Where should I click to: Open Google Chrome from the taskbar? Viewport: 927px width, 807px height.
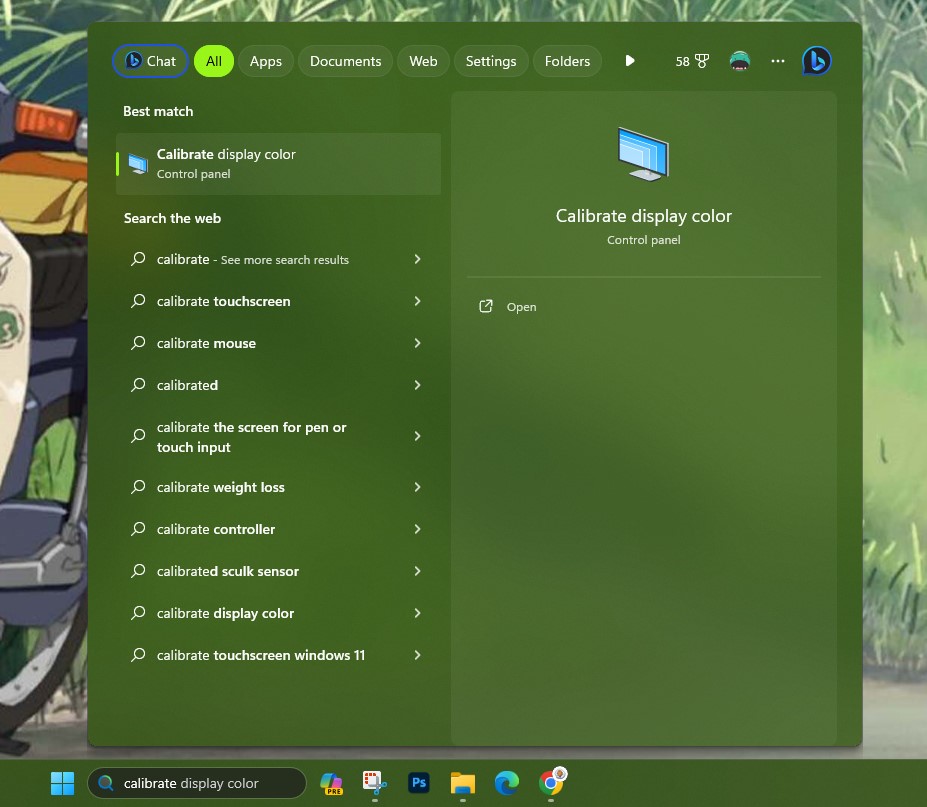[x=552, y=782]
